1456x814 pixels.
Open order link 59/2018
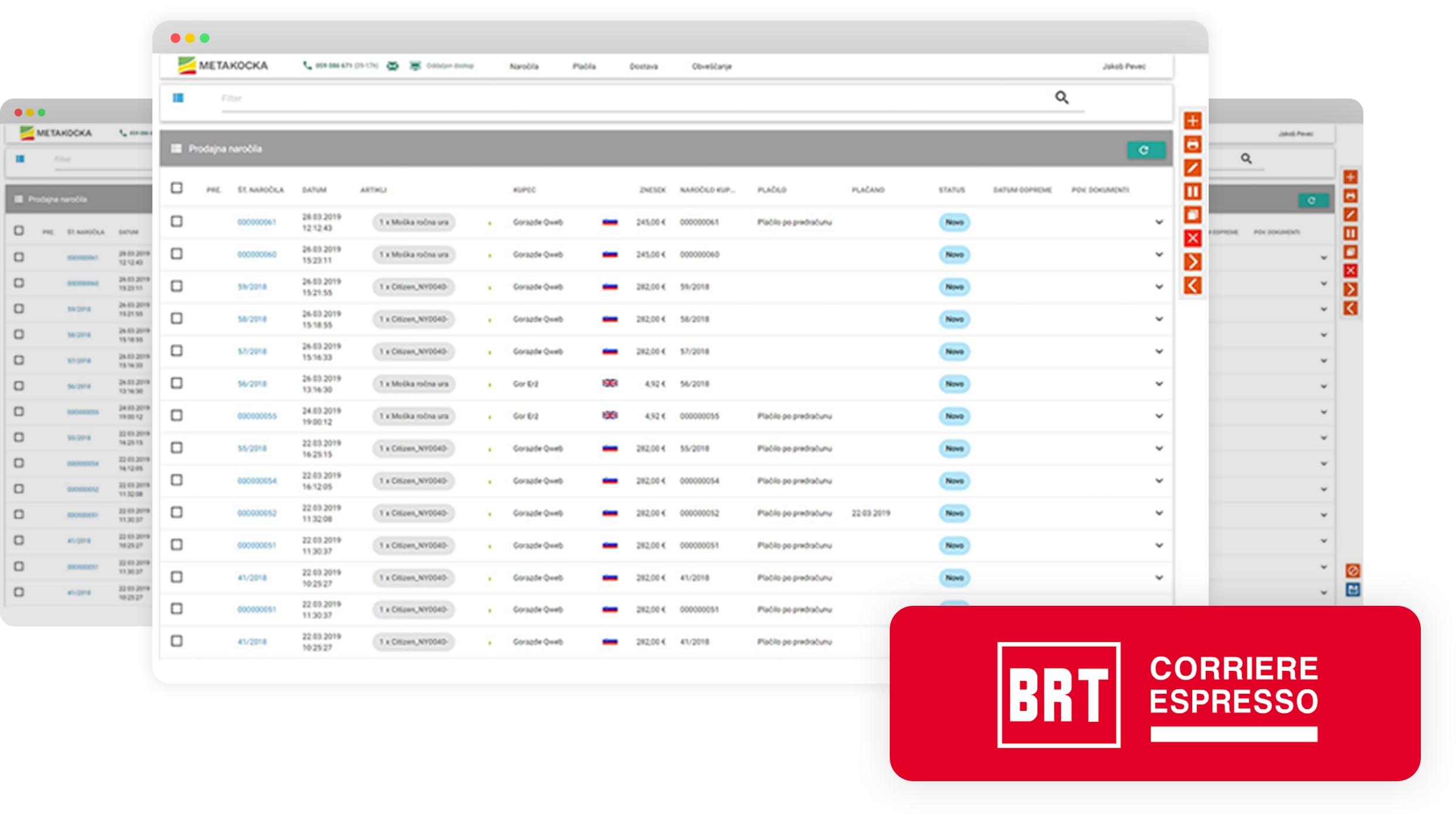pyautogui.click(x=252, y=287)
